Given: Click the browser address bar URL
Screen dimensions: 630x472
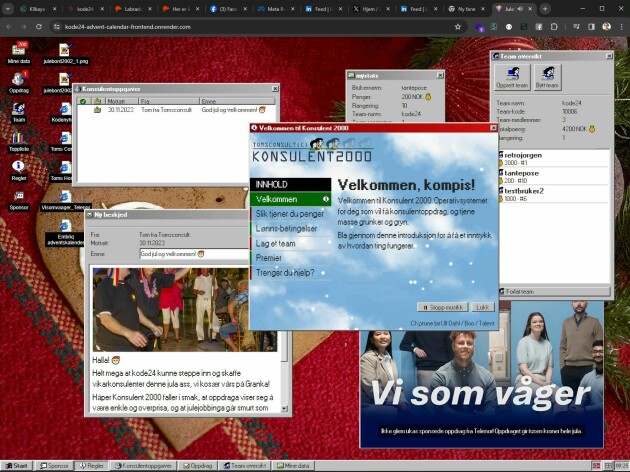Looking at the screenshot, I should [x=128, y=27].
